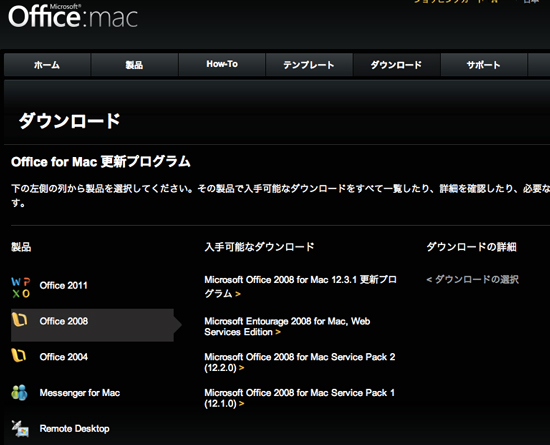Screen dimensions: 550x445
Task: Choose Office 2004 from the products
Action: 63,357
